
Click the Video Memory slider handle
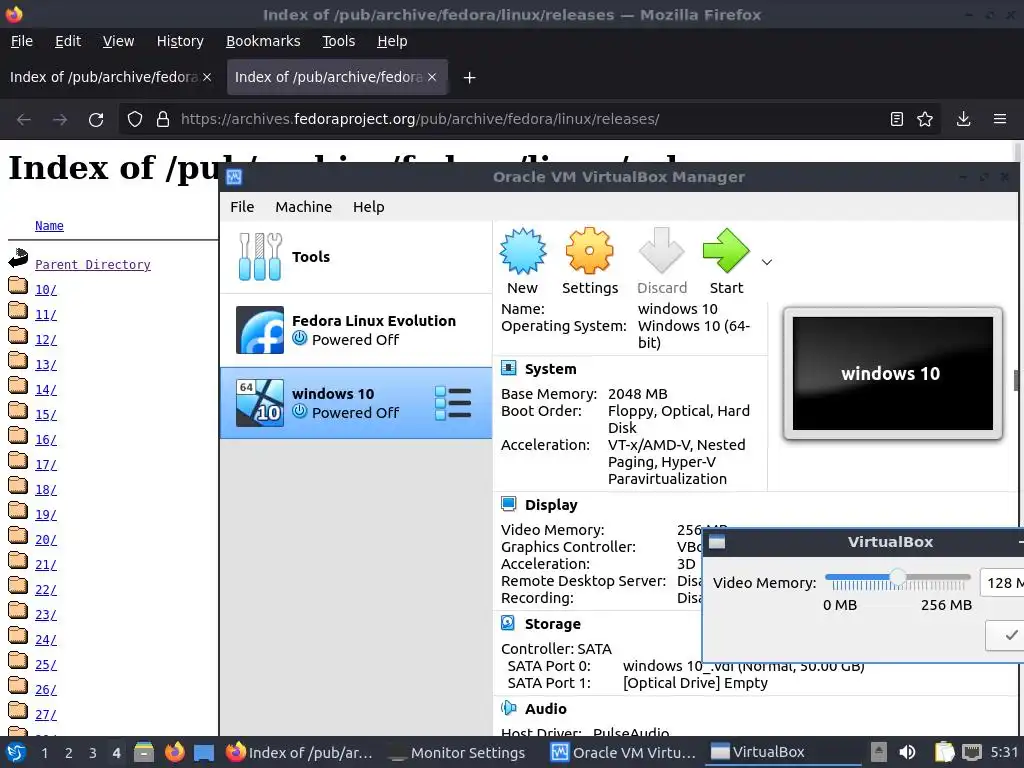(x=898, y=577)
